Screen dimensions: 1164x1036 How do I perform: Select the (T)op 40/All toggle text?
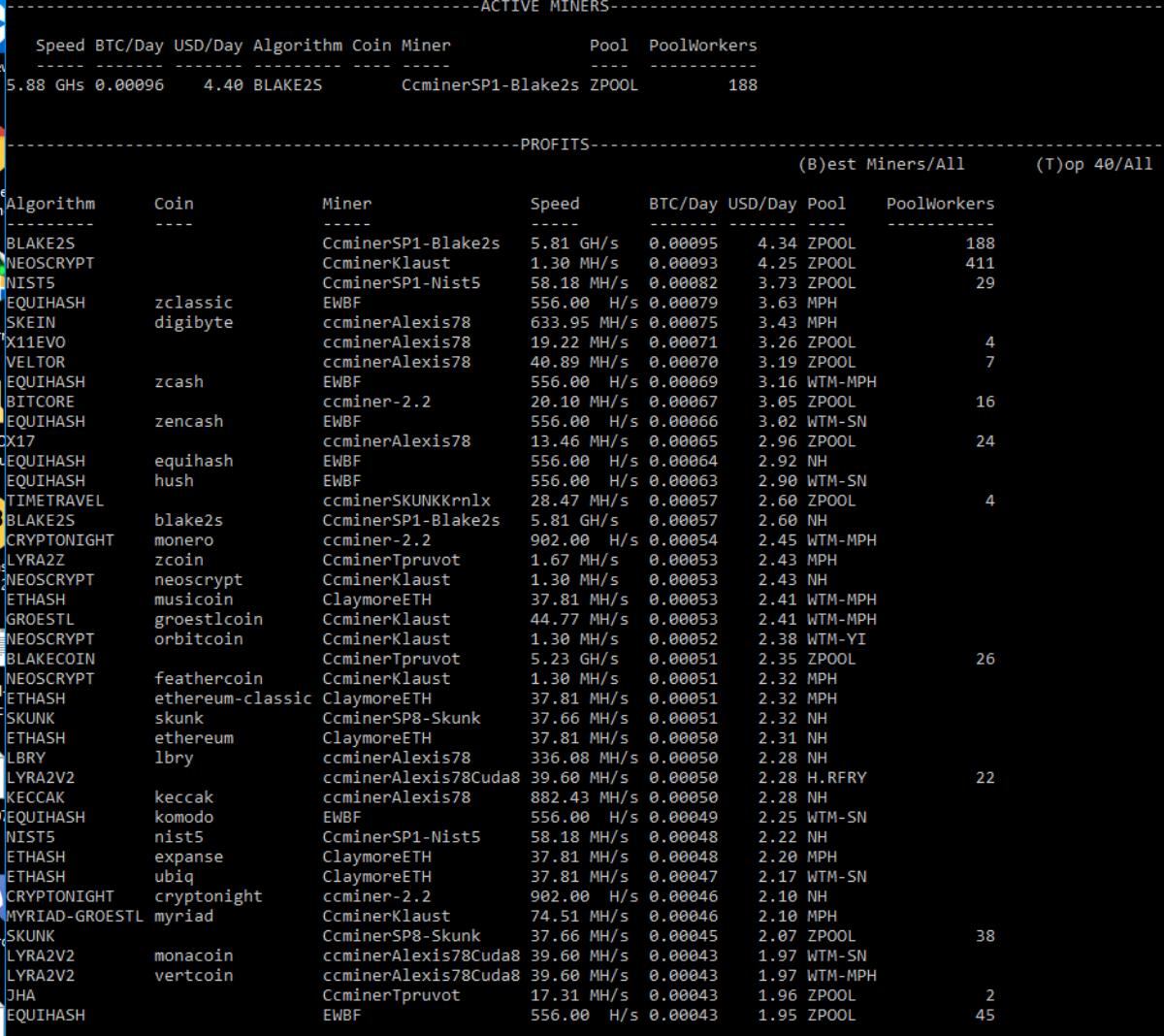pyautogui.click(x=1094, y=164)
